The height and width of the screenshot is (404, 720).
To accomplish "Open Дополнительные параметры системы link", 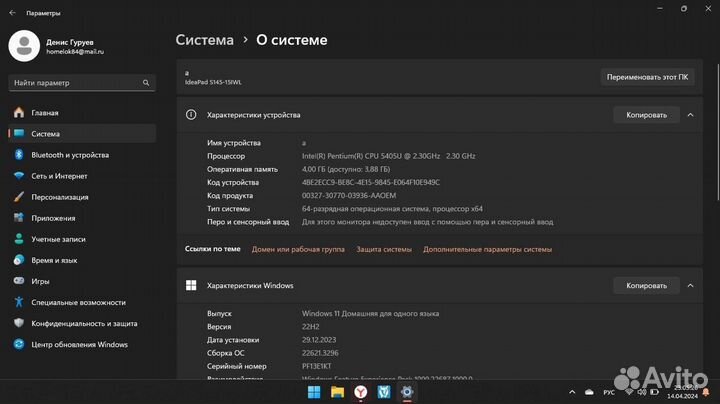I will 488,249.
